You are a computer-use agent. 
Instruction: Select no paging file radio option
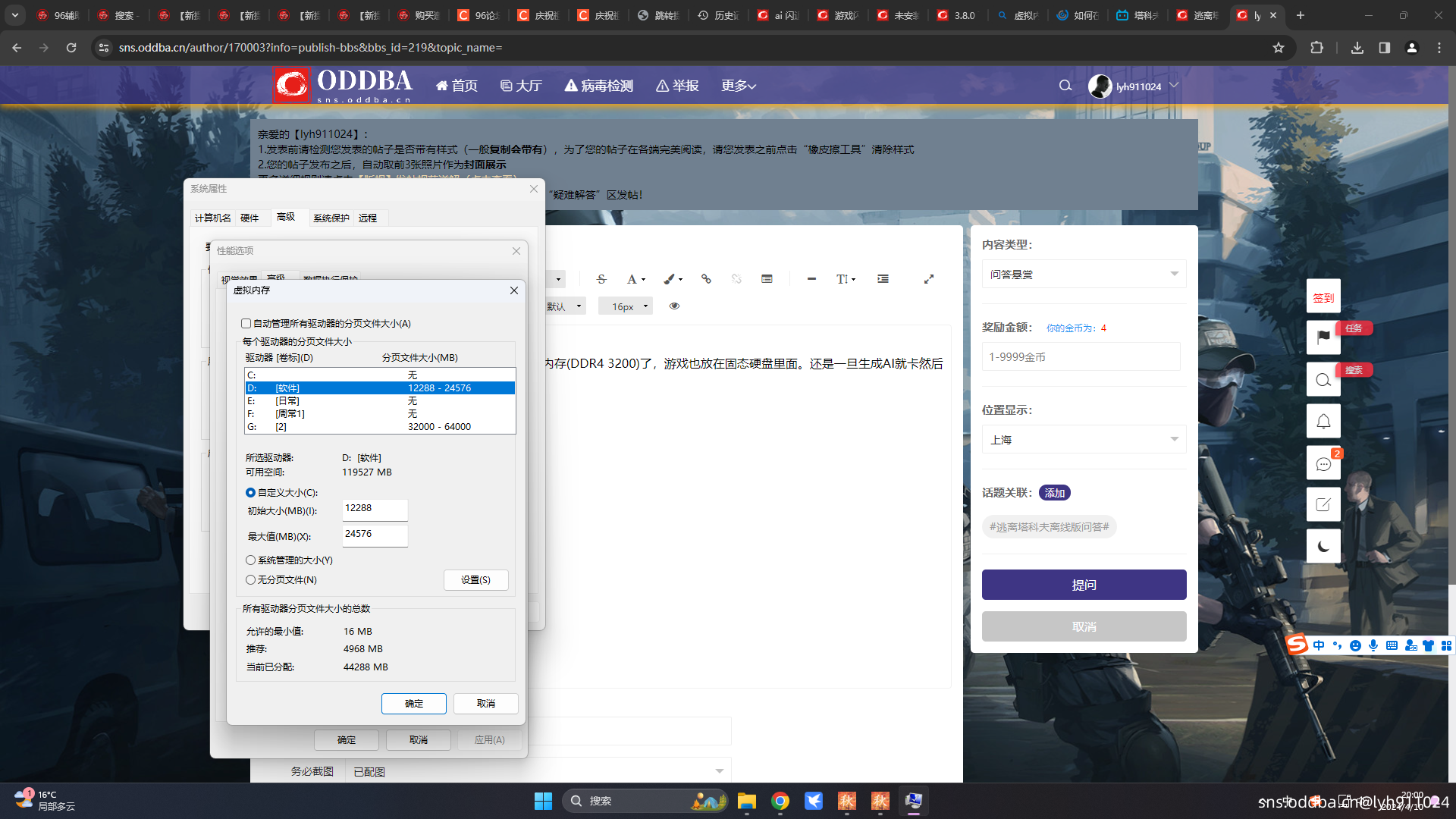click(251, 580)
